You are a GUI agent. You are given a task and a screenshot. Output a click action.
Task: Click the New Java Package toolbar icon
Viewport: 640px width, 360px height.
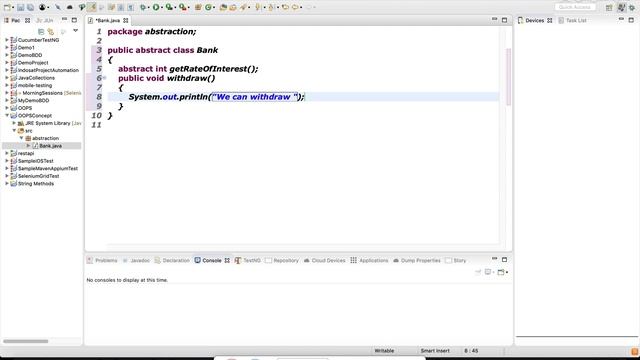[x=198, y=7]
